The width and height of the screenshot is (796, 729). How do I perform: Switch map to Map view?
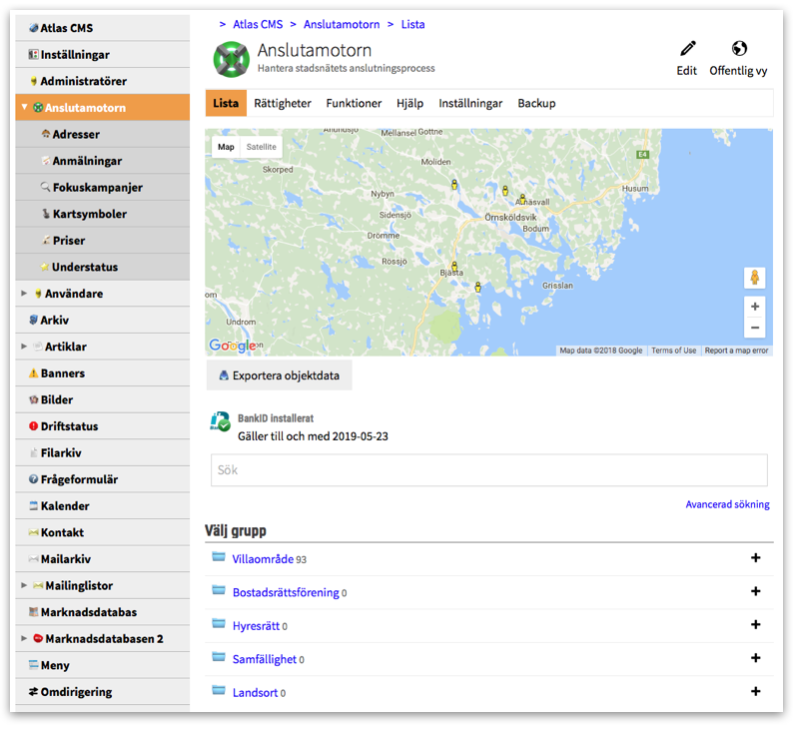tap(226, 147)
